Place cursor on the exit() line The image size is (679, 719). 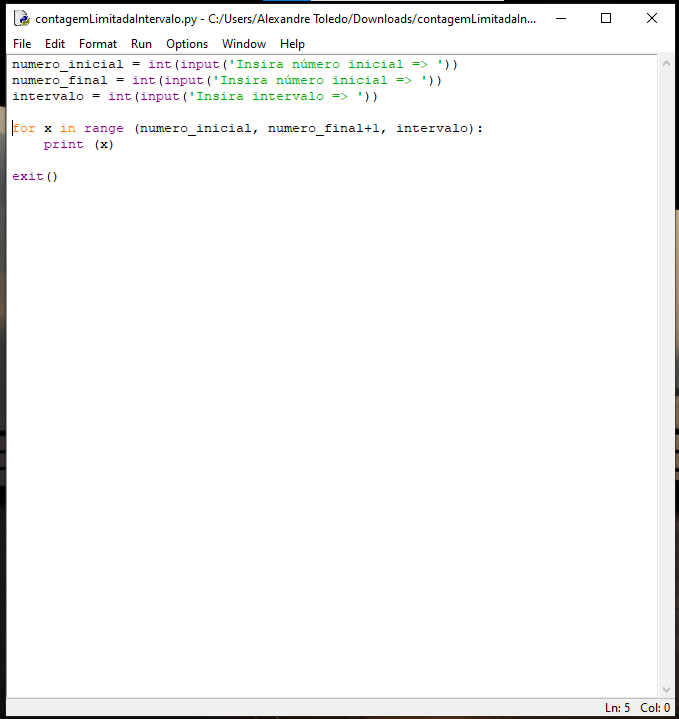[x=36, y=177]
